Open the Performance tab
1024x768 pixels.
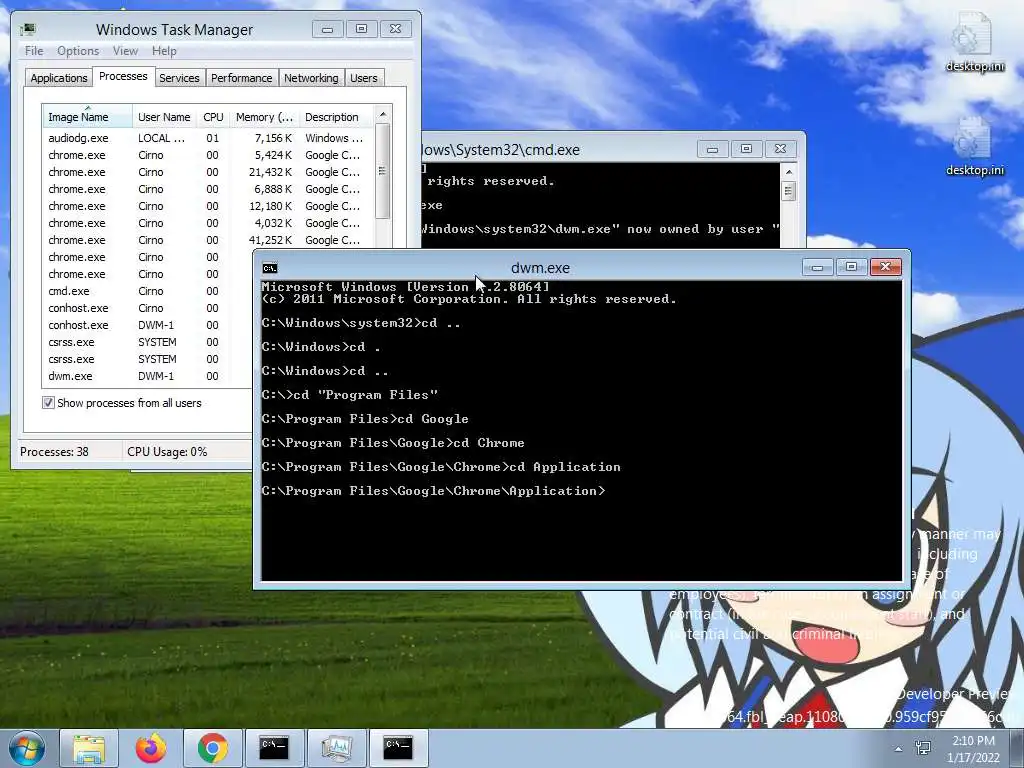[x=241, y=78]
